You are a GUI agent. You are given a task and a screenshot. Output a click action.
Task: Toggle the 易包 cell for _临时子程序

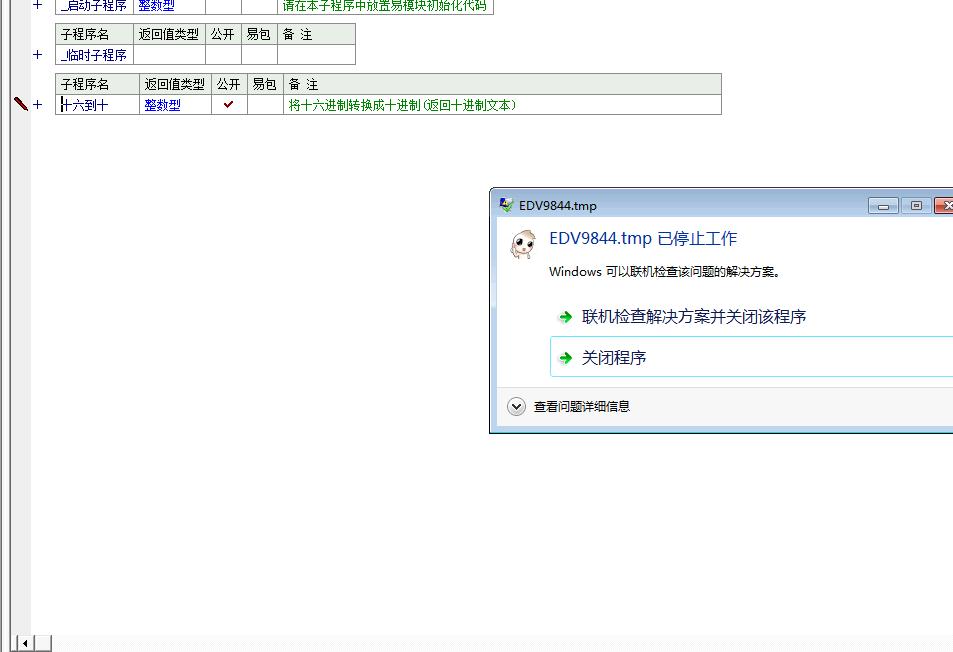coord(260,55)
